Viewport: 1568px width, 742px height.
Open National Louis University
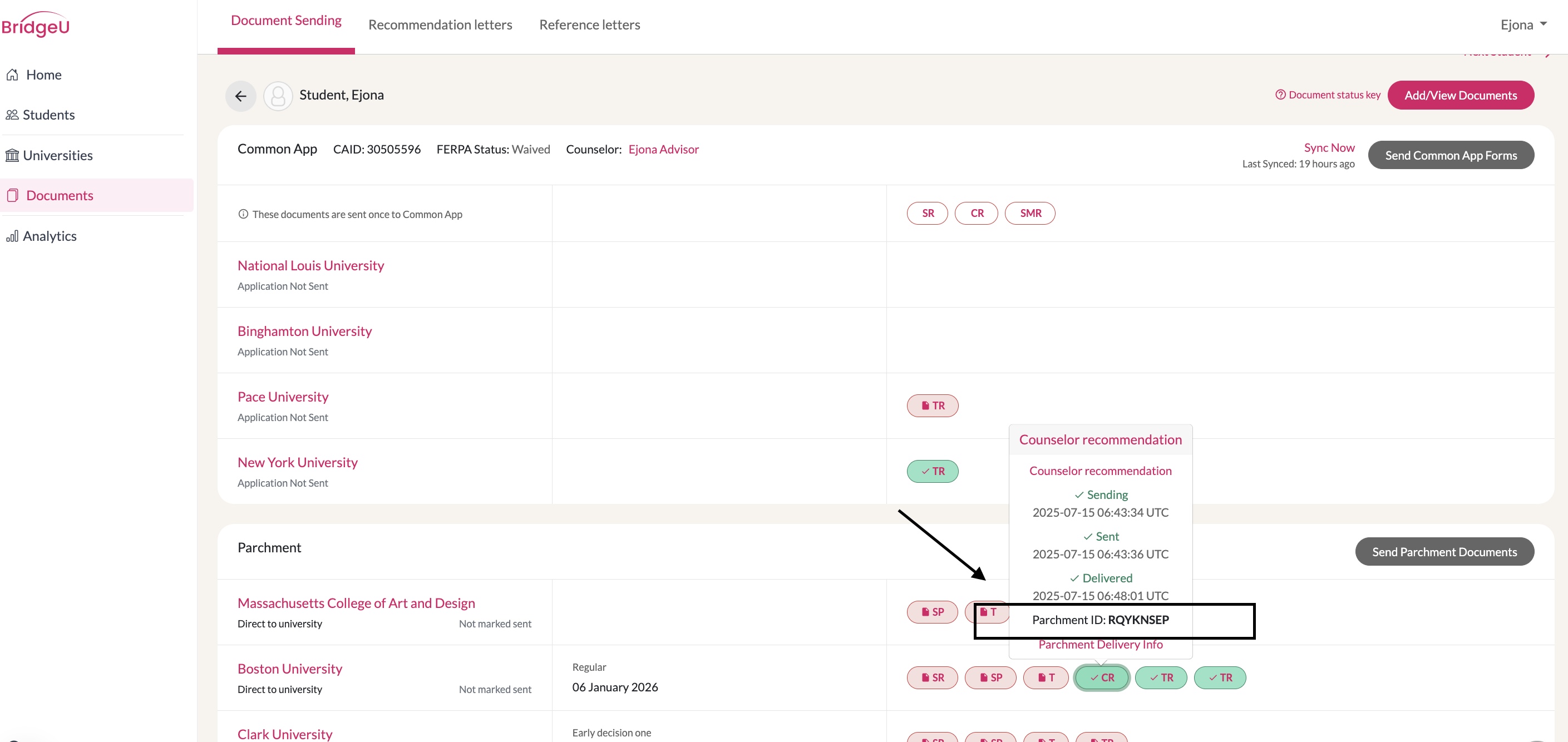[310, 266]
